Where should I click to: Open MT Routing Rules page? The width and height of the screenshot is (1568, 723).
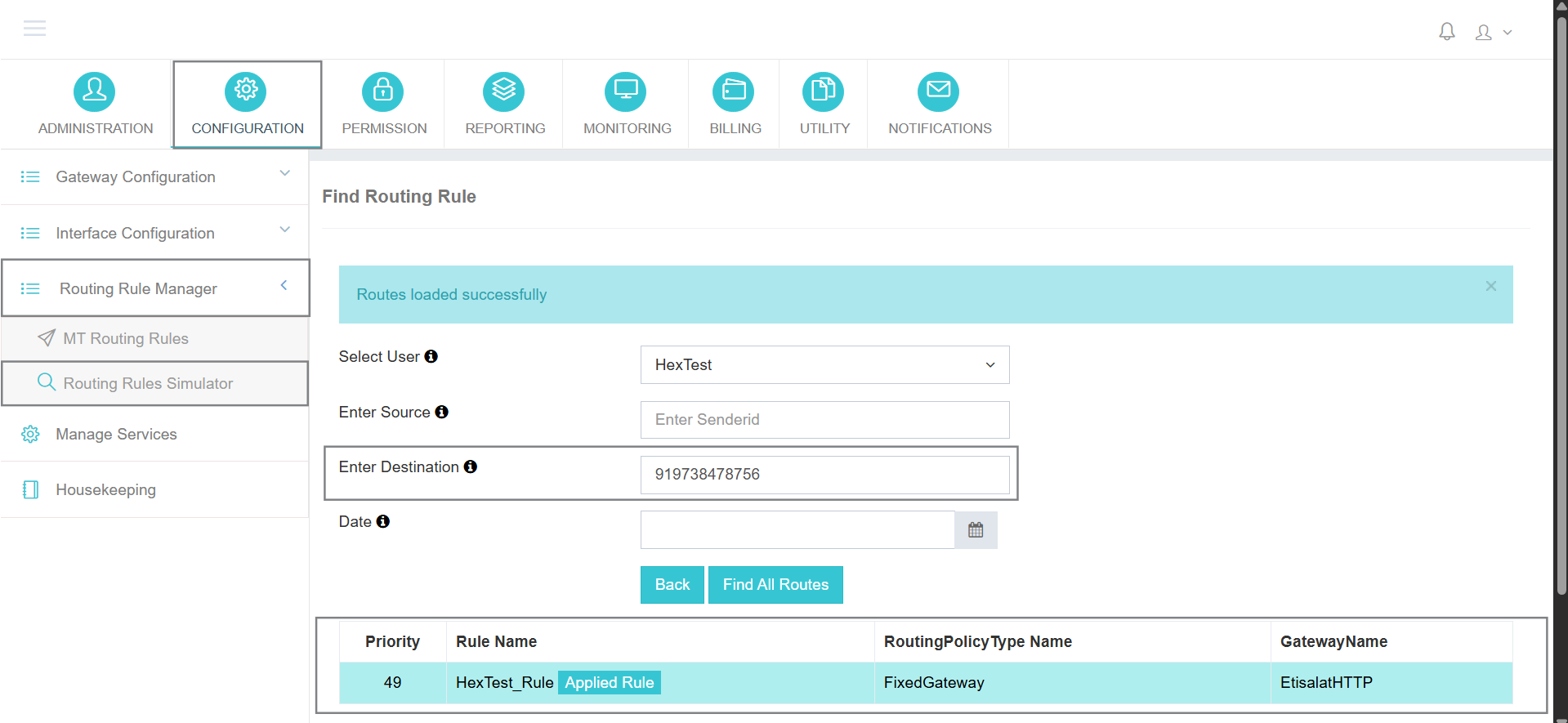126,338
